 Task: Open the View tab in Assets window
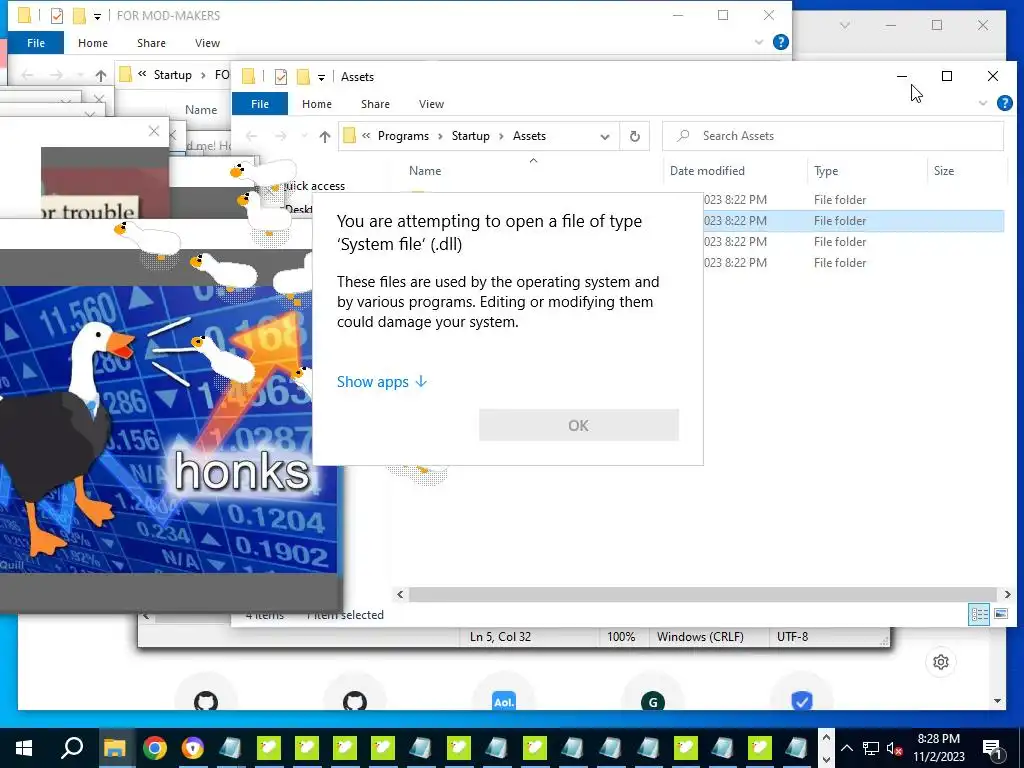pos(431,104)
